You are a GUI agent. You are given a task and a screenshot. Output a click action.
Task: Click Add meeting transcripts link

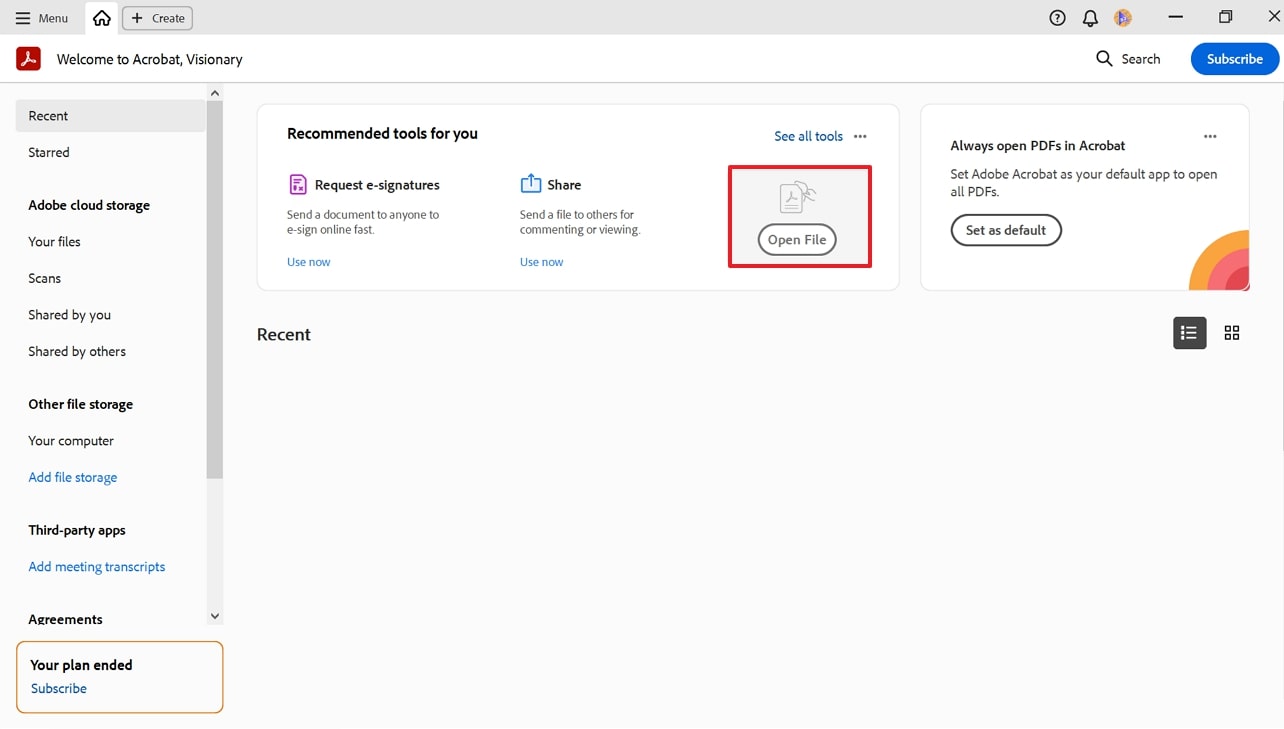(97, 566)
